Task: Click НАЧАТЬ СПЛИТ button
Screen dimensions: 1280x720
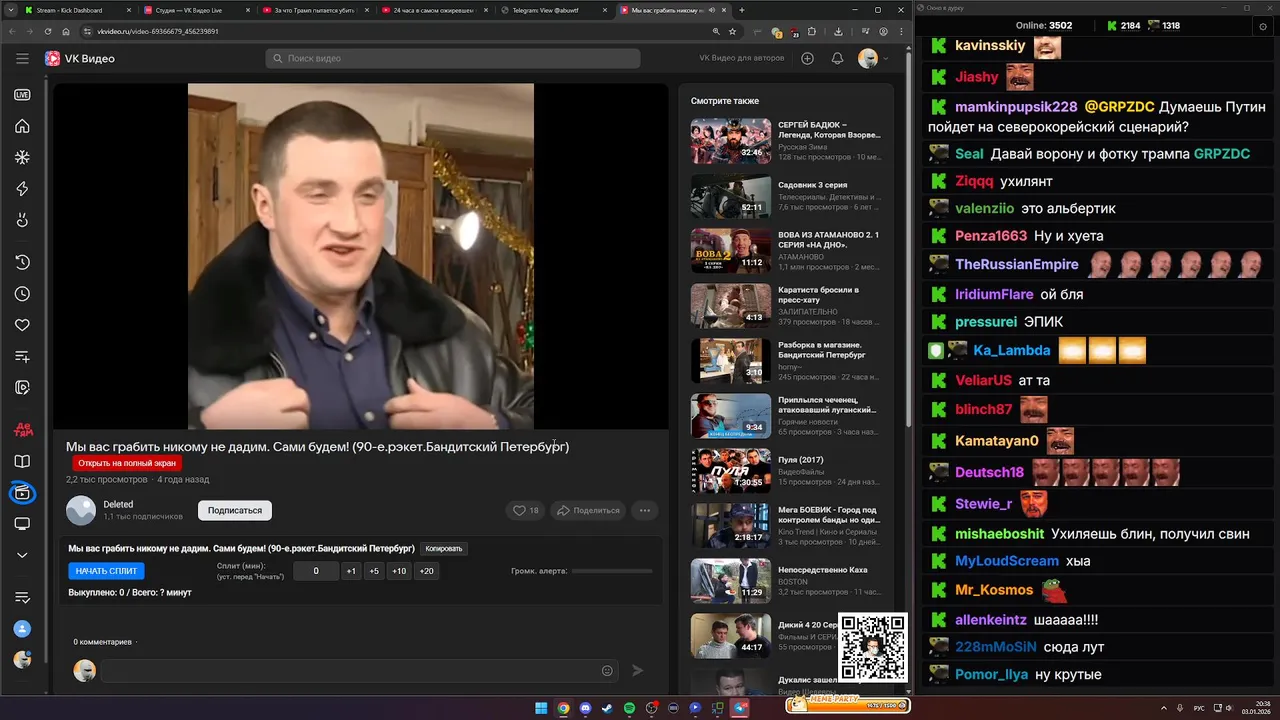Action: coord(107,571)
